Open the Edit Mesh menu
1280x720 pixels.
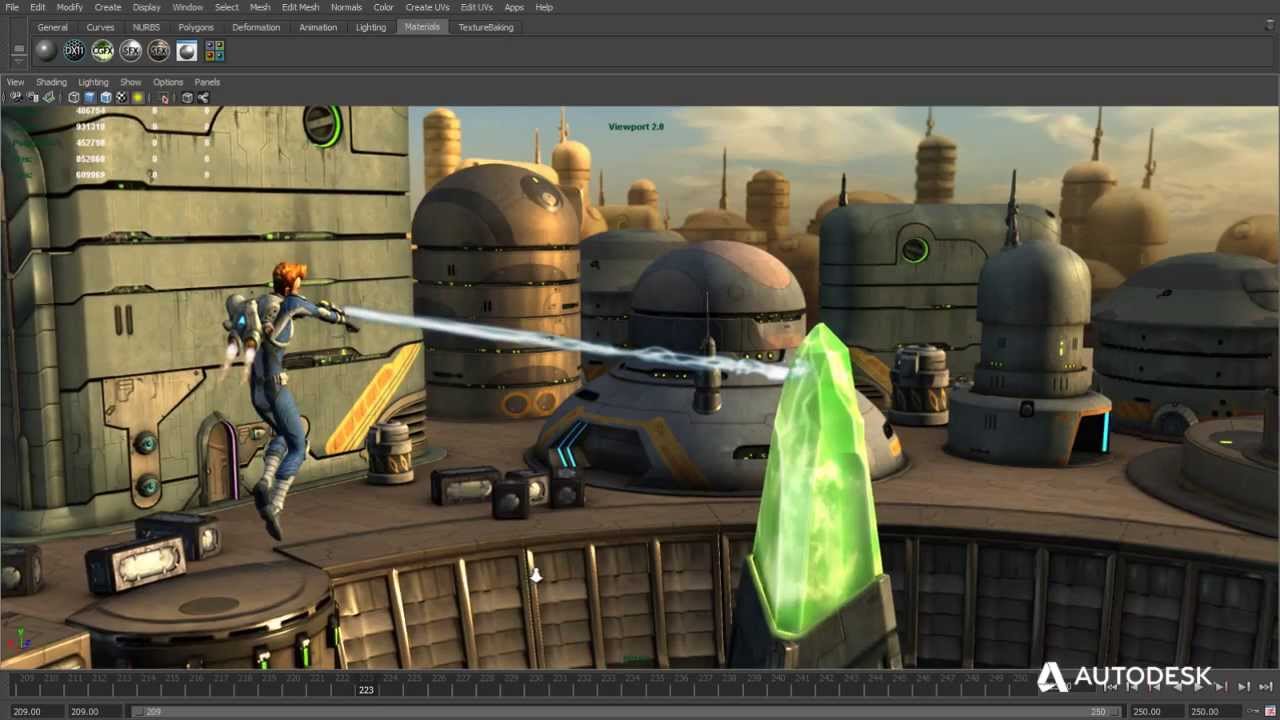300,7
